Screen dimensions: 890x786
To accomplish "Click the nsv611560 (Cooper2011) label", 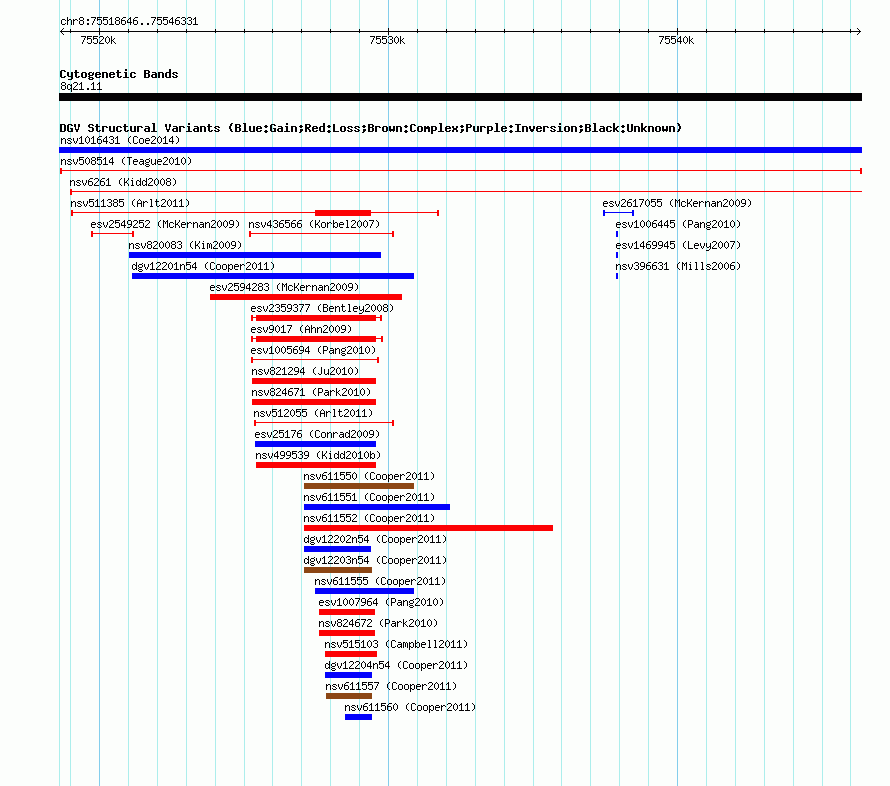I will [410, 707].
